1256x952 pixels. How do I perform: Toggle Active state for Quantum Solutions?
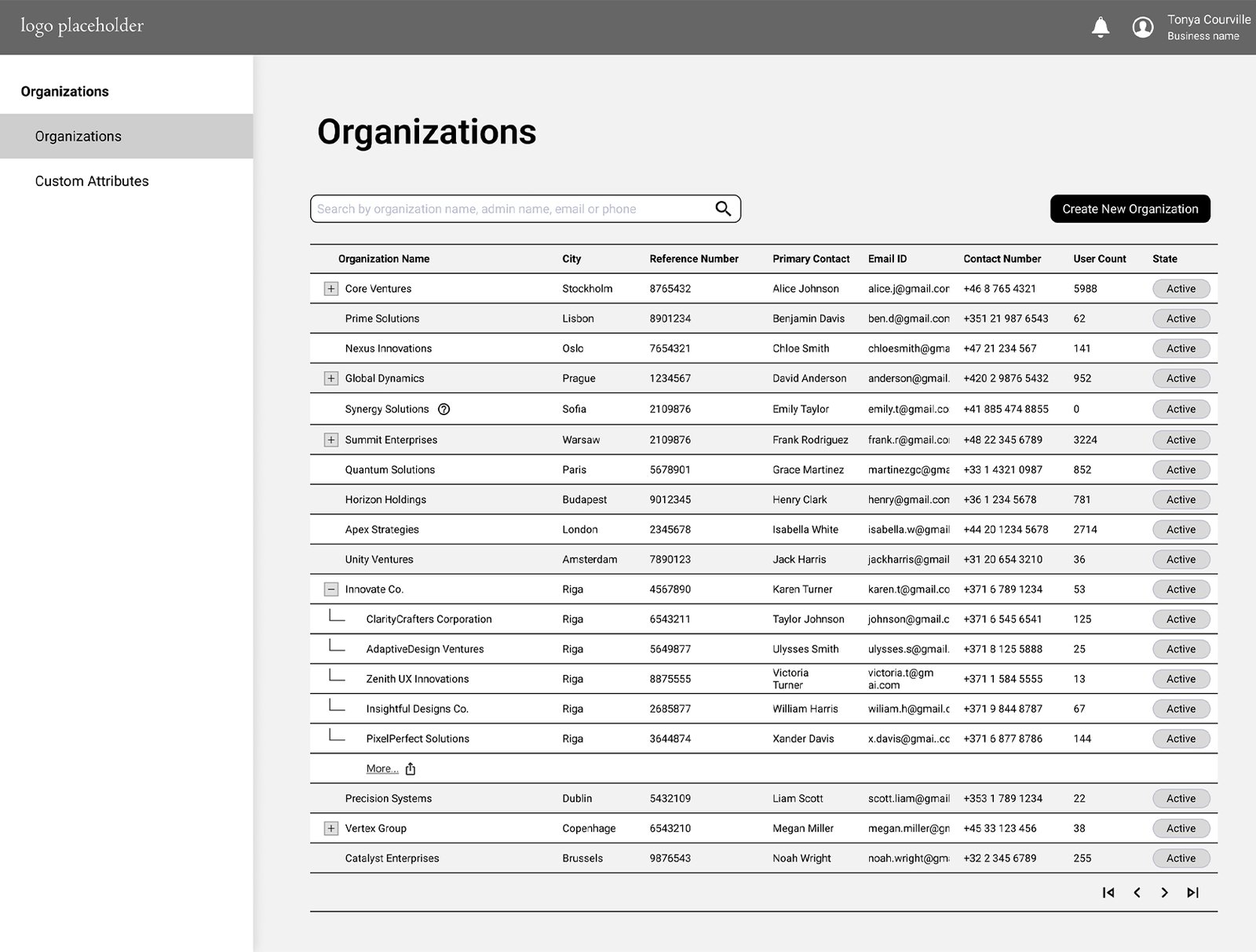coord(1181,469)
